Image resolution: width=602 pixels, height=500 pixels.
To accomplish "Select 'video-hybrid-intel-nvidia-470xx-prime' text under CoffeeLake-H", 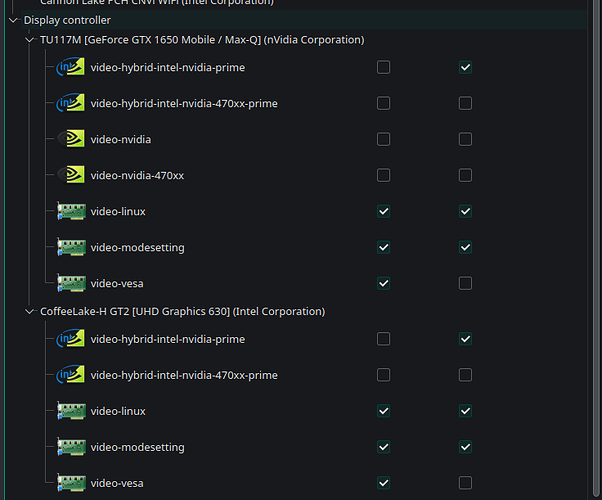I will click(x=184, y=375).
